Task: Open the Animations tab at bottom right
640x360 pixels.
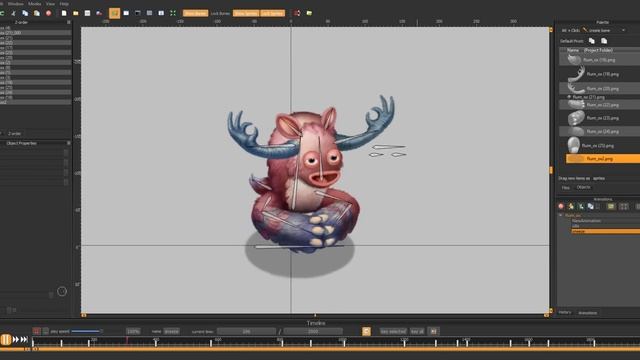Action: tap(588, 313)
